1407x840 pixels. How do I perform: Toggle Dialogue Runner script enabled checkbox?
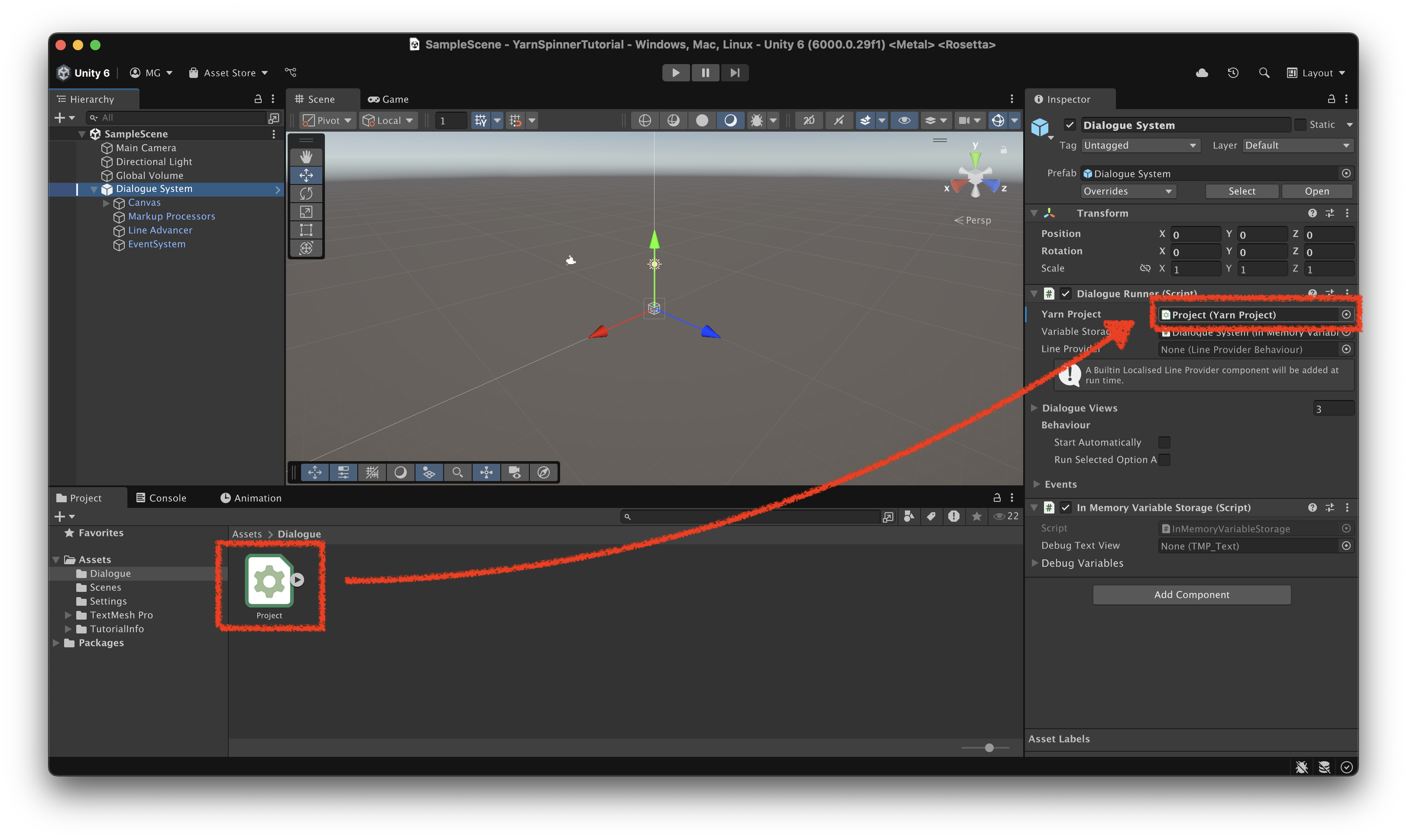pos(1066,294)
